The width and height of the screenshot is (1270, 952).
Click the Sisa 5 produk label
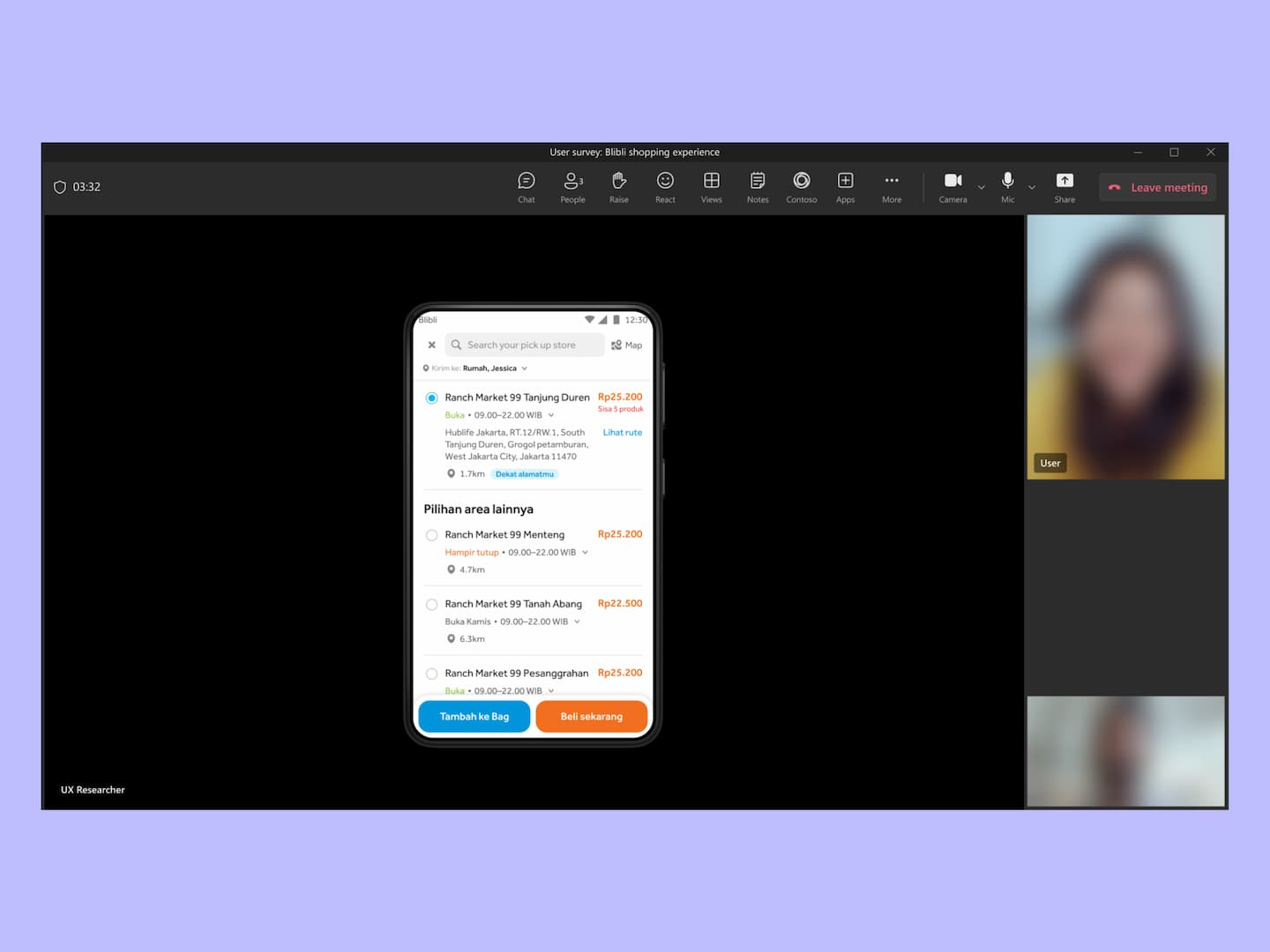pyautogui.click(x=621, y=409)
